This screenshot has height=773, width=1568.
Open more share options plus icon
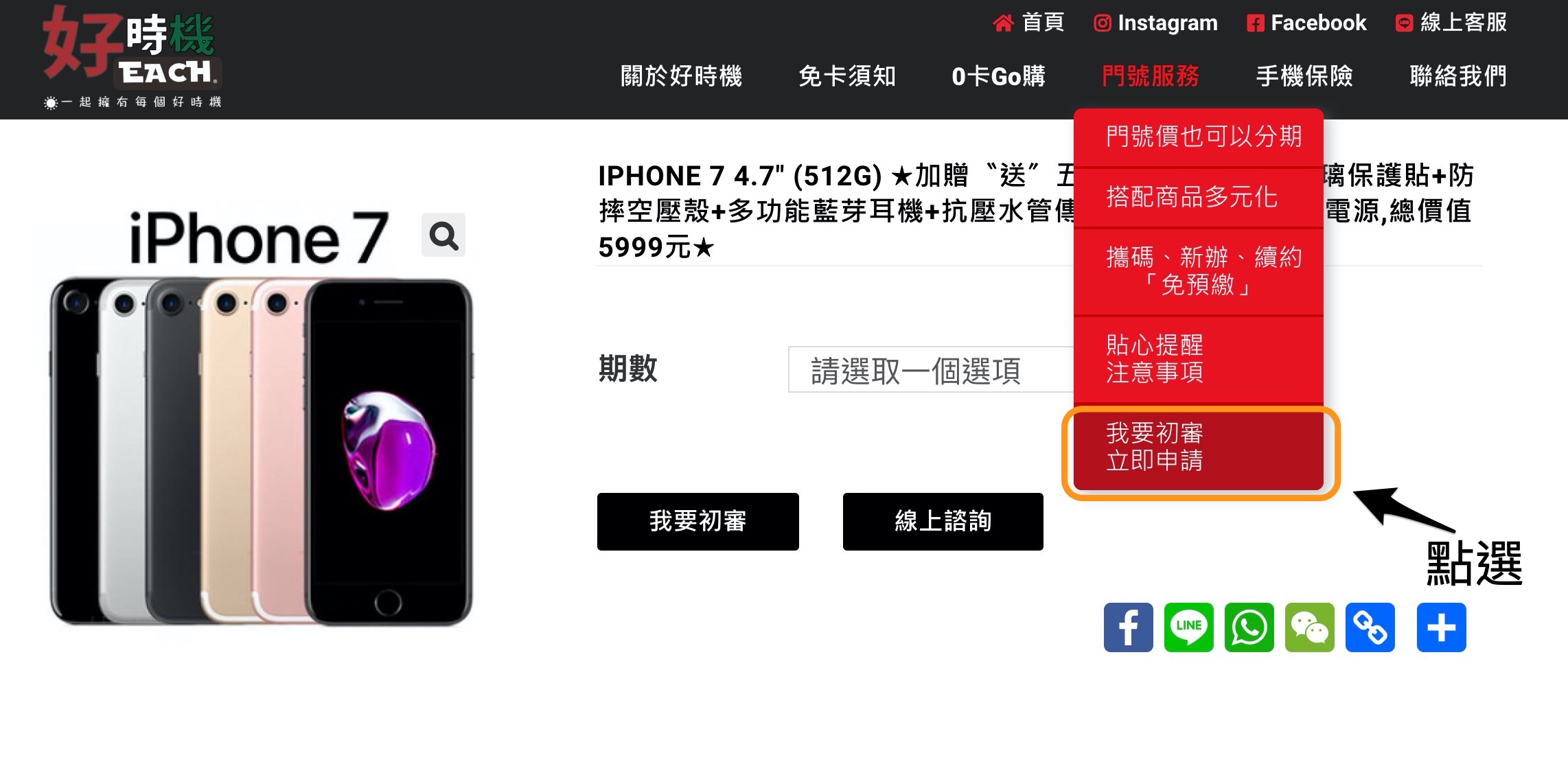[x=1441, y=627]
